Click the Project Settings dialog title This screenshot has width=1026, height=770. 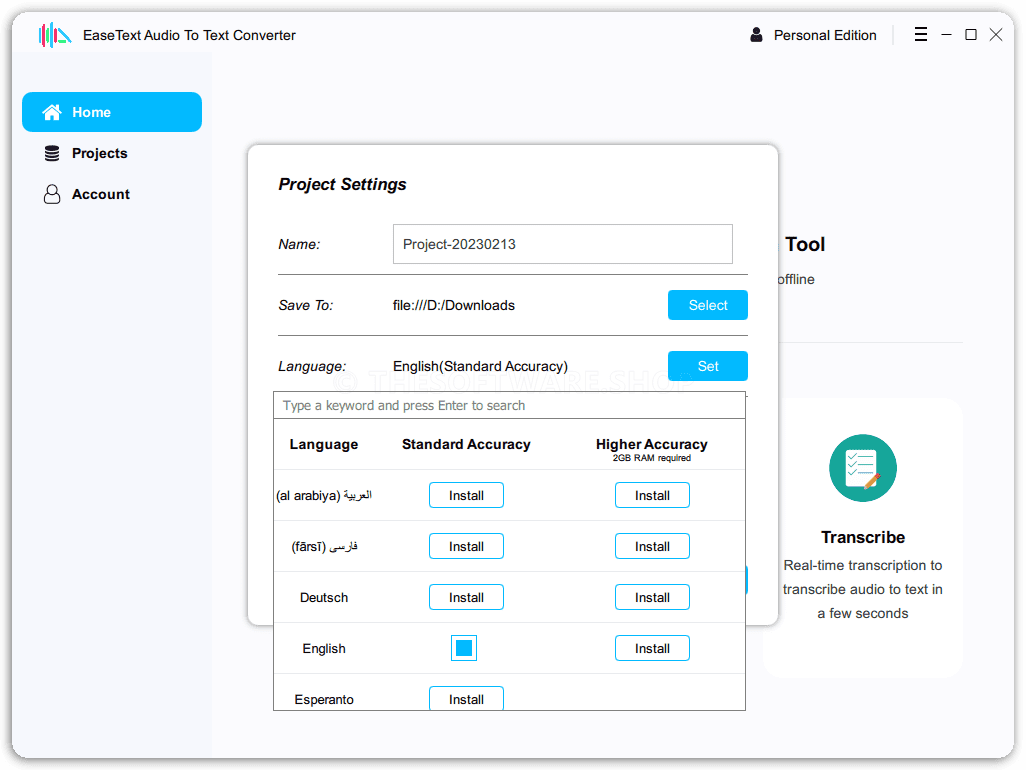click(x=342, y=184)
